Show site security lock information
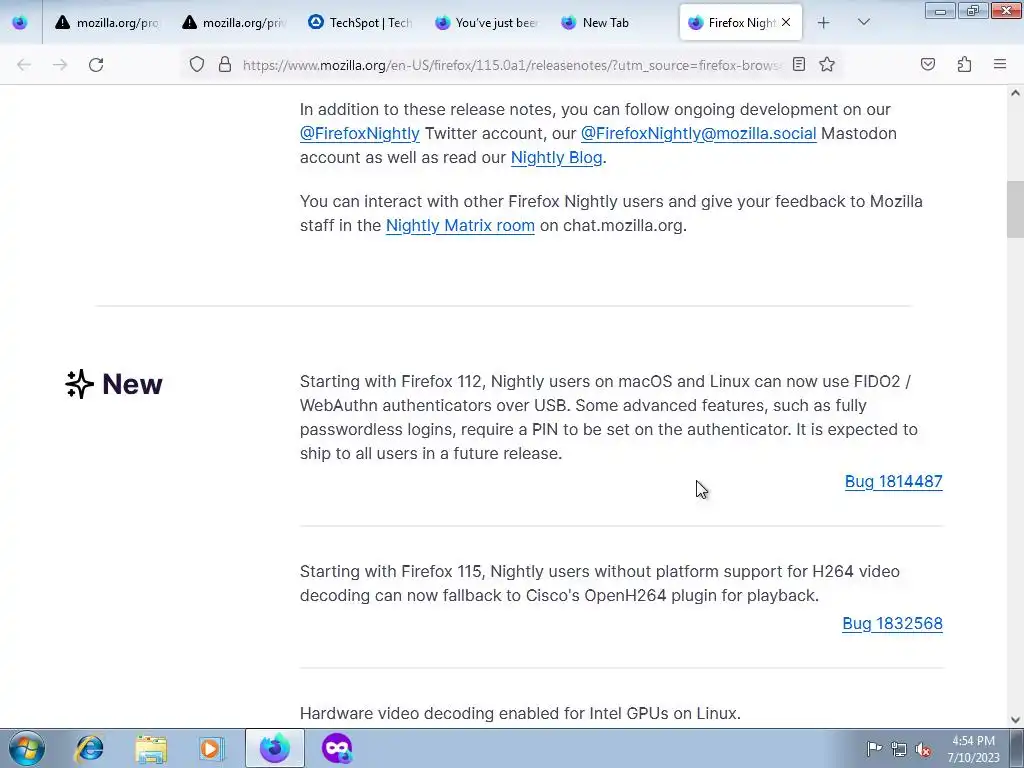This screenshot has width=1024, height=768. (225, 64)
